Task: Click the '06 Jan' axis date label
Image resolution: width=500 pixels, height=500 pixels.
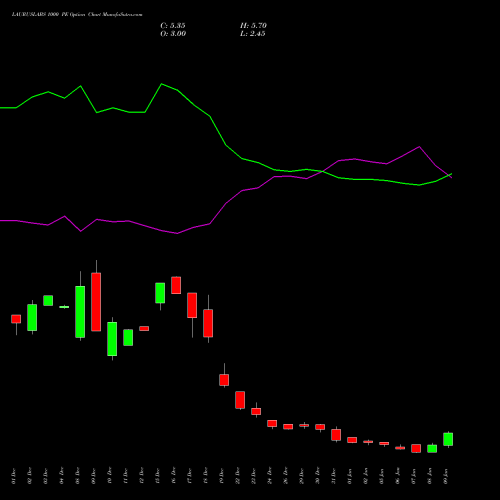Action: click(398, 476)
